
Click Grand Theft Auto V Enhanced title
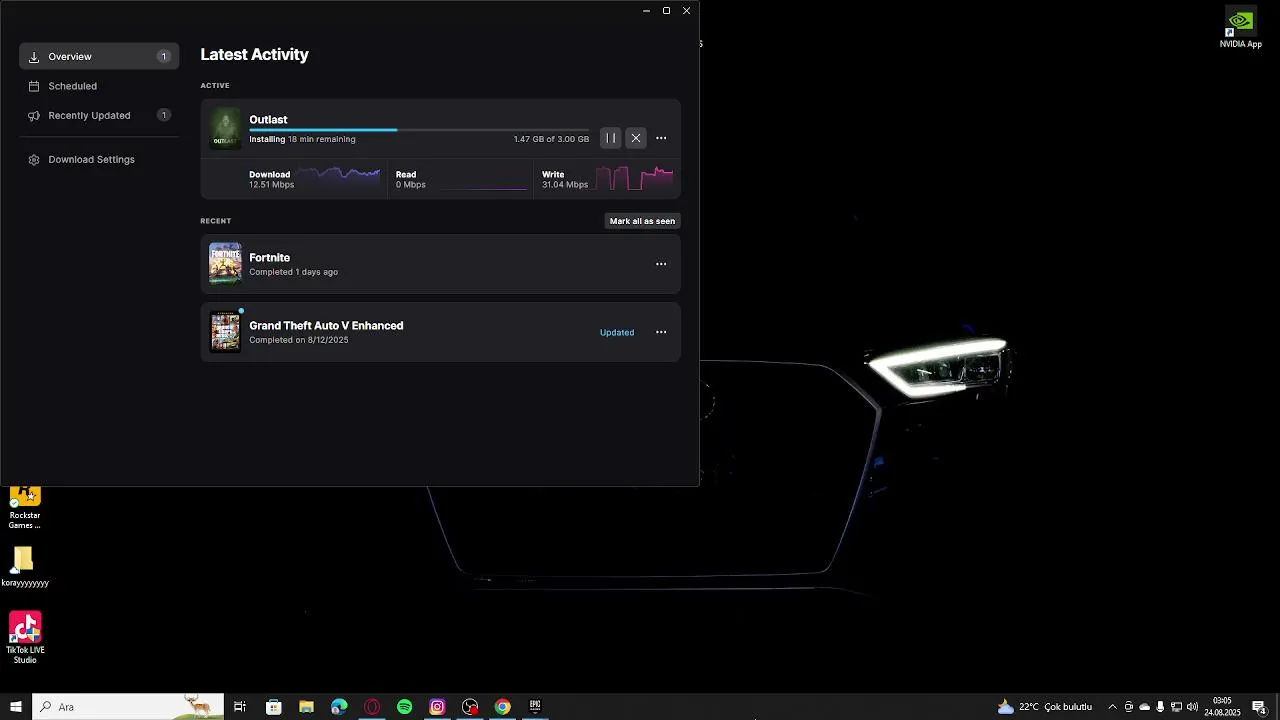coord(326,325)
